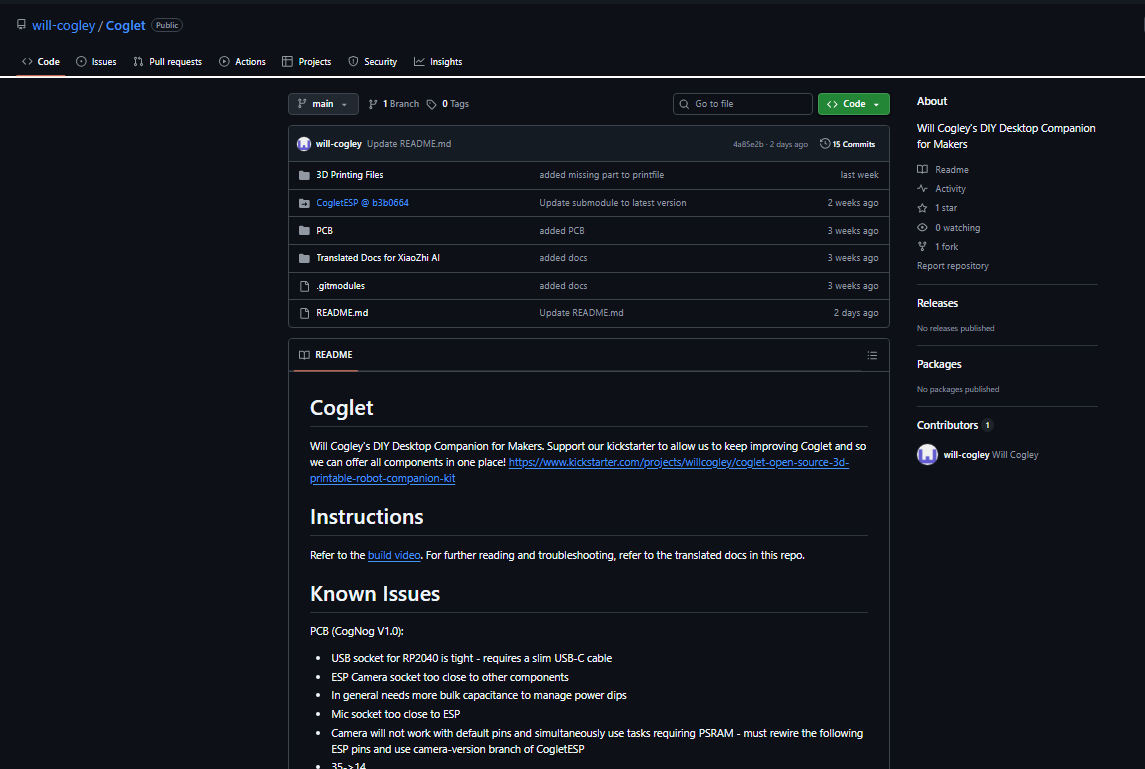This screenshot has width=1145, height=769.
Task: Go to the Pull requests tab
Action: (x=167, y=62)
